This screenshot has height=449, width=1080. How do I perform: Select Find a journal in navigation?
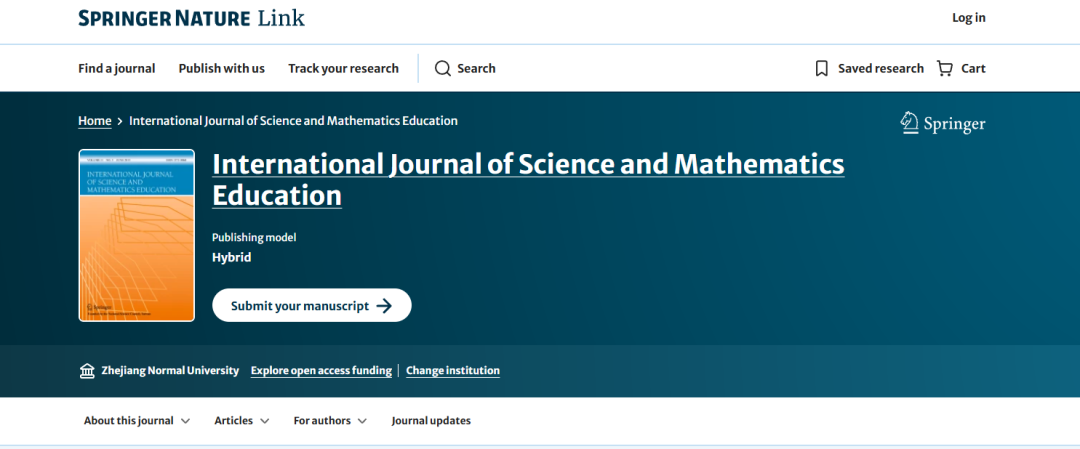point(117,68)
